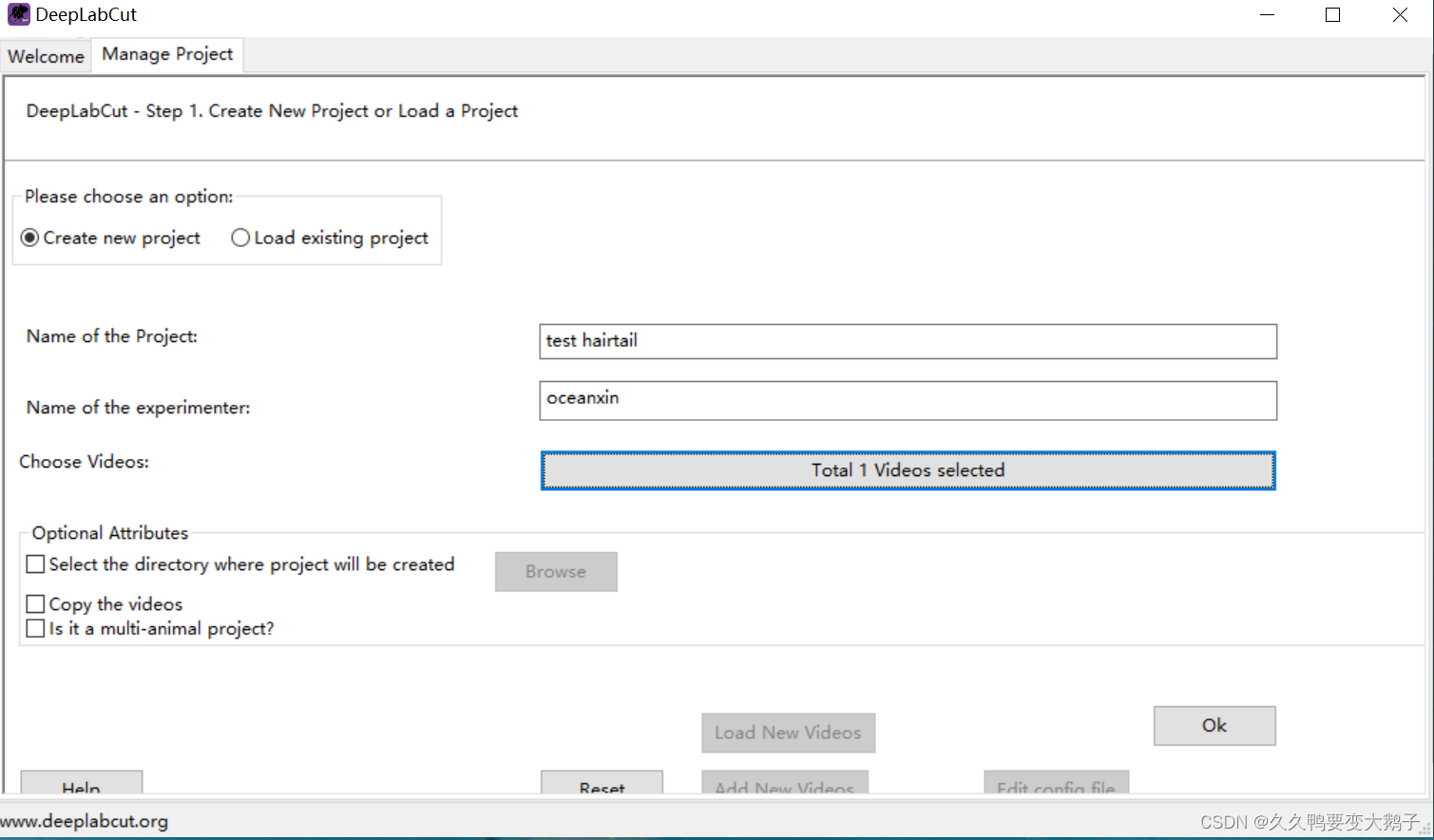The width and height of the screenshot is (1434, 840).
Task: Confirm with the Ok button
Action: 1214,726
